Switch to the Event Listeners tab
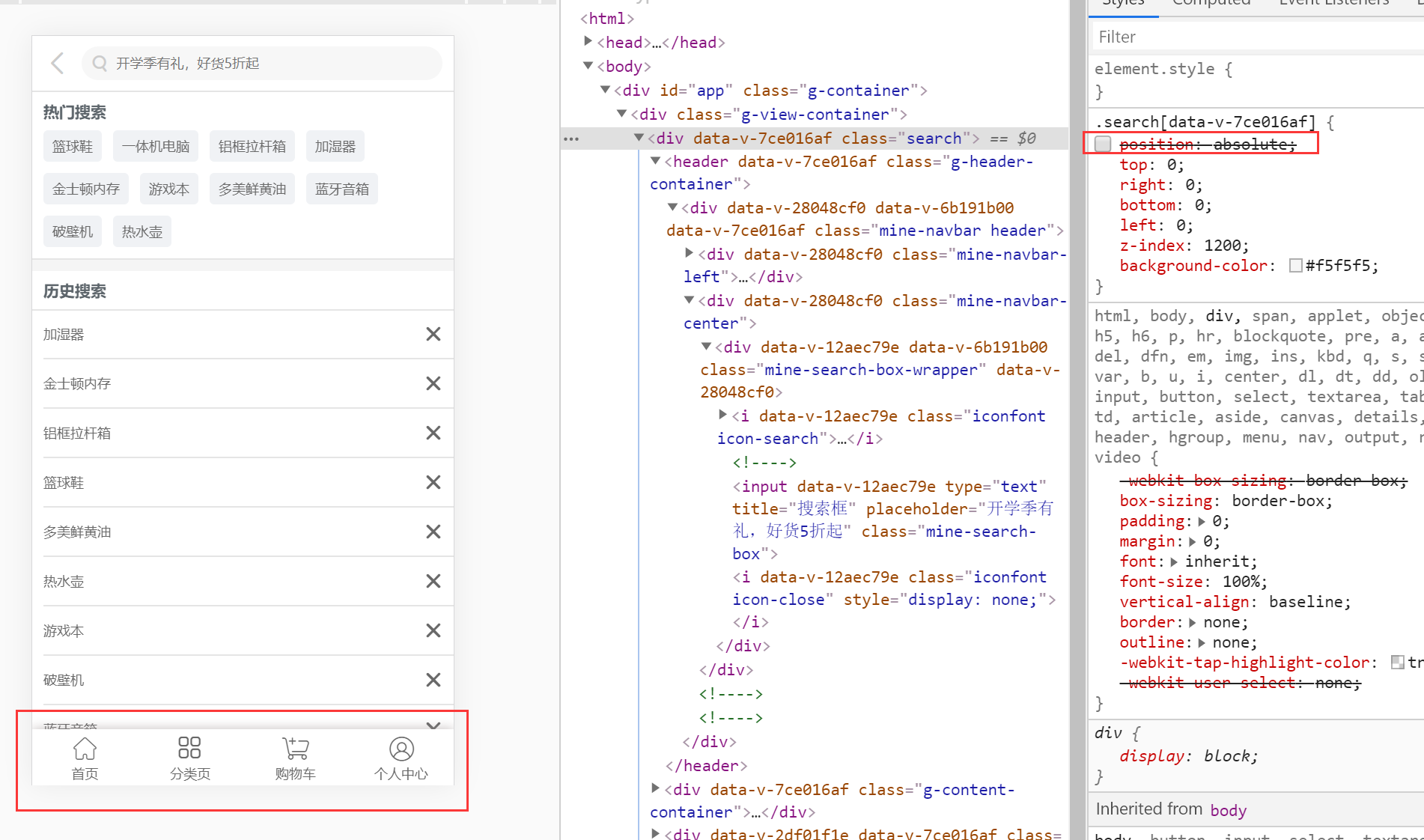This screenshot has width=1424, height=840. 1334,4
